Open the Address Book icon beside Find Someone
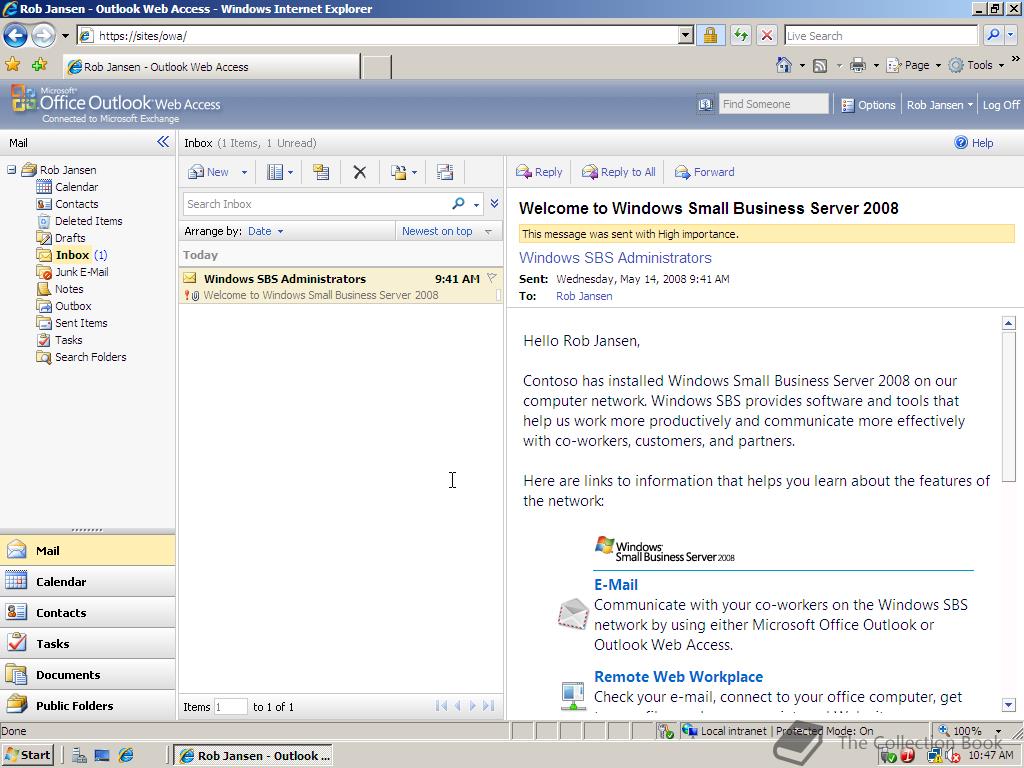This screenshot has height=768, width=1024. [705, 104]
